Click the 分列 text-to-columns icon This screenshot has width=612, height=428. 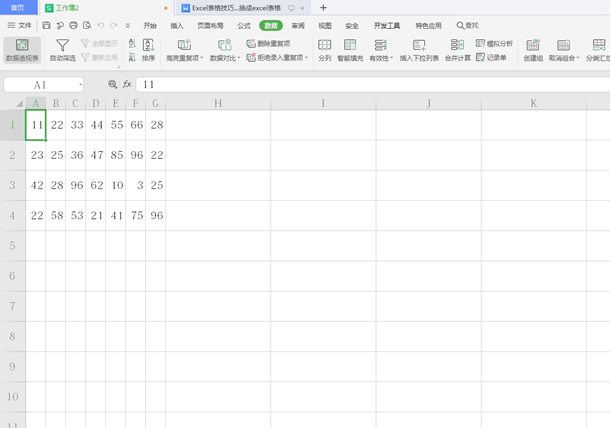pos(325,50)
